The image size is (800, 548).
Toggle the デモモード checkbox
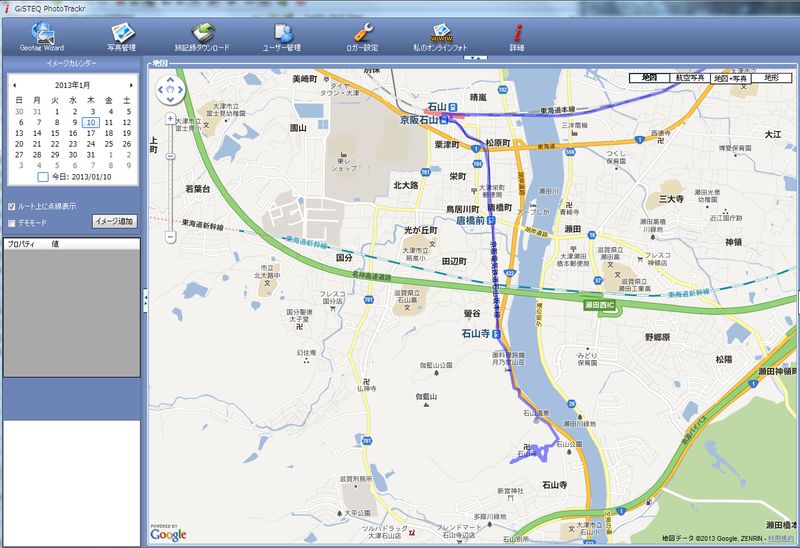click(12, 223)
